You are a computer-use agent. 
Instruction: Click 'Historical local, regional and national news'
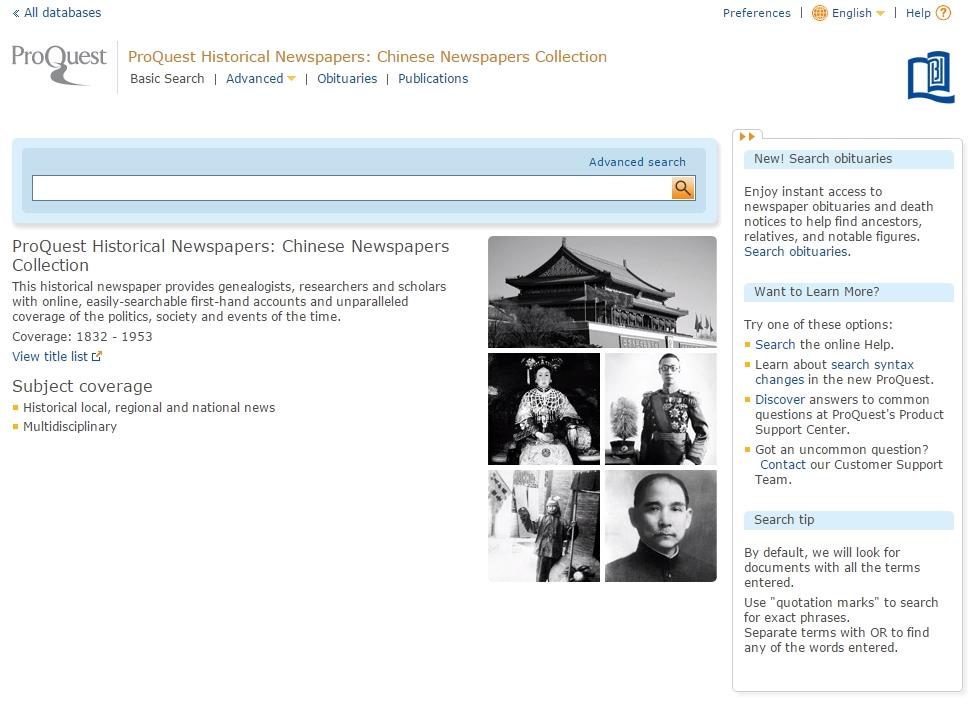click(149, 408)
